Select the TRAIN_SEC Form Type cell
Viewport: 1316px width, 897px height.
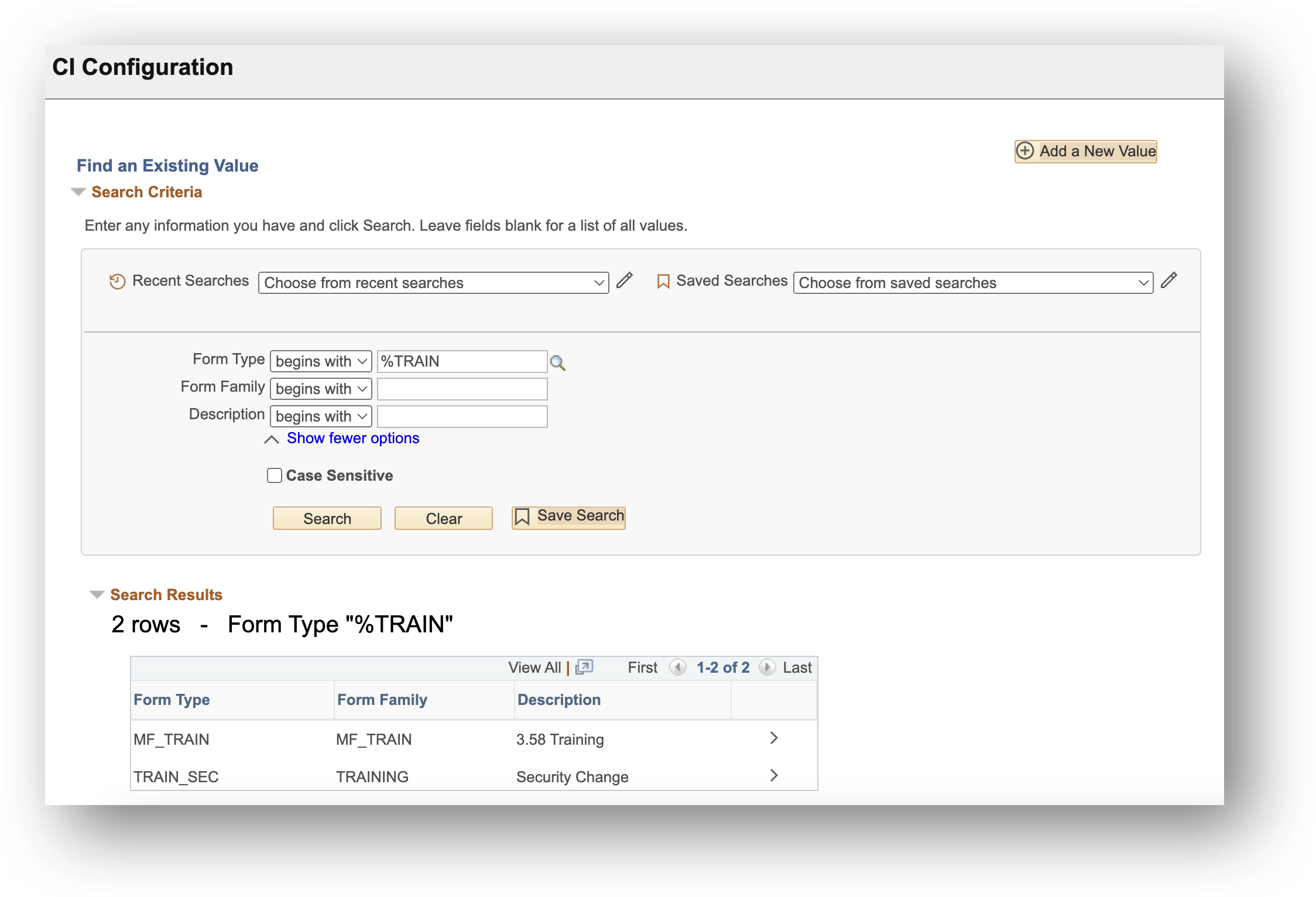point(176,777)
